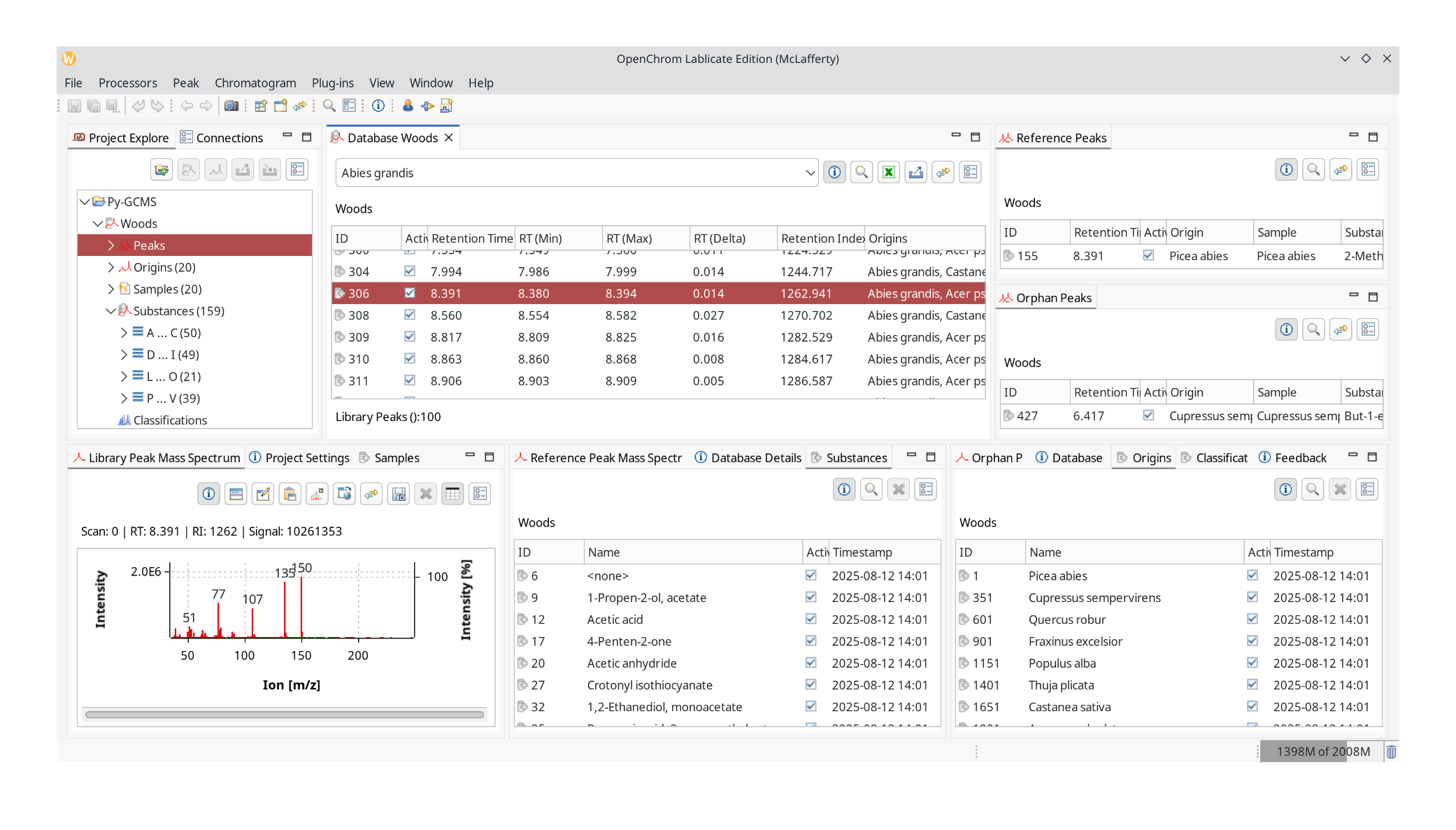This screenshot has height=830, width=1456.
Task: Click the search icon in Database Woods toolbar
Action: 862,173
